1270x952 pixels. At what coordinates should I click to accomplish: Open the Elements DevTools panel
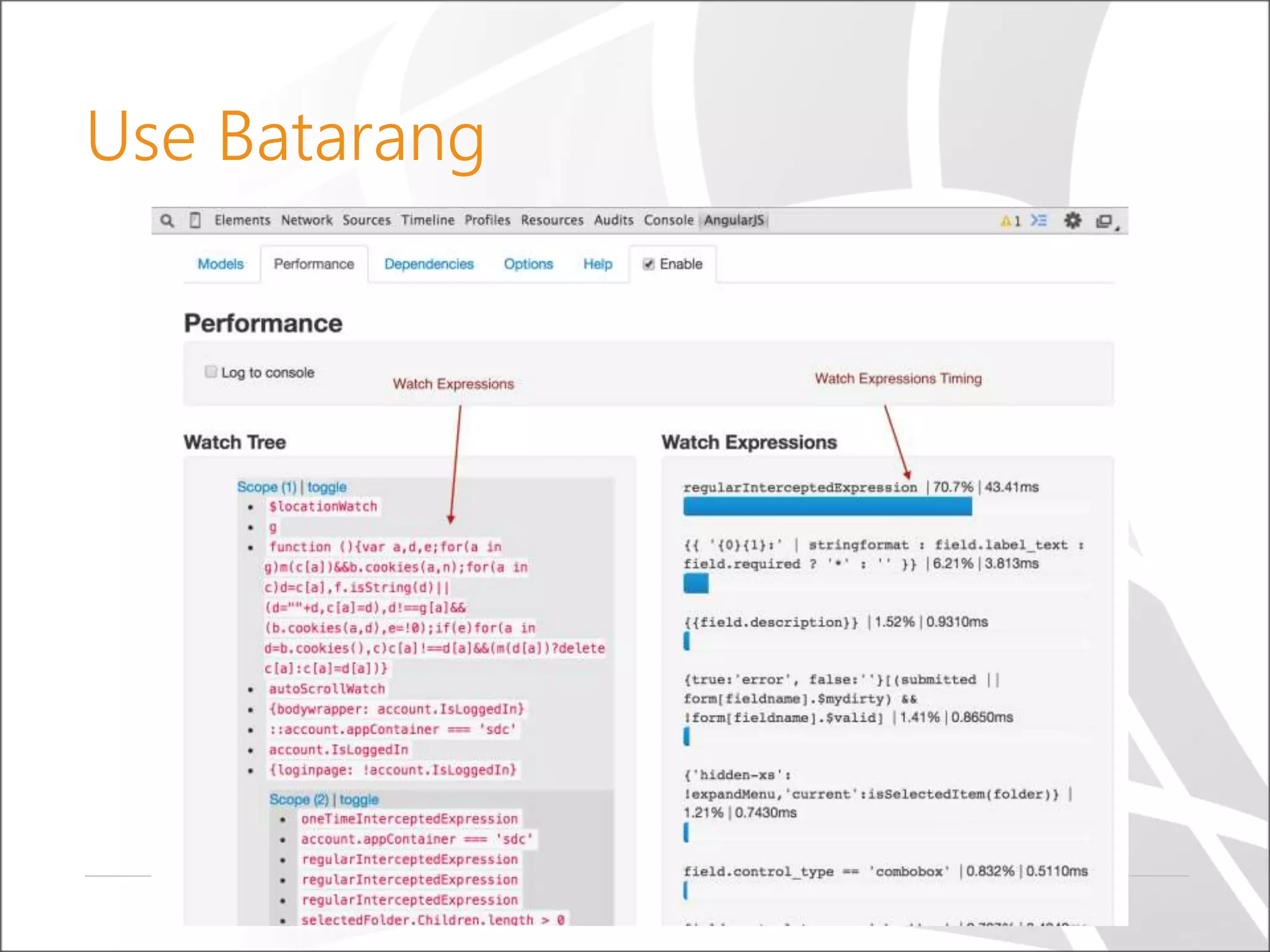click(x=242, y=221)
